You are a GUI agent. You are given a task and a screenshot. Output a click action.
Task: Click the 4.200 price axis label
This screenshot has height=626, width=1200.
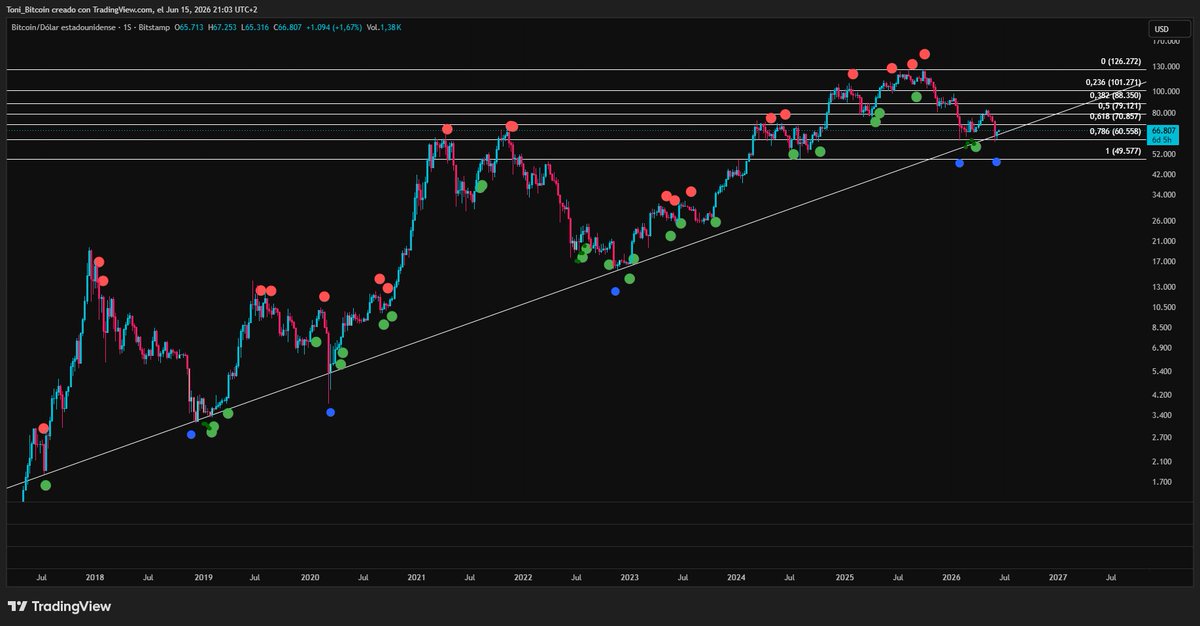(1160, 395)
